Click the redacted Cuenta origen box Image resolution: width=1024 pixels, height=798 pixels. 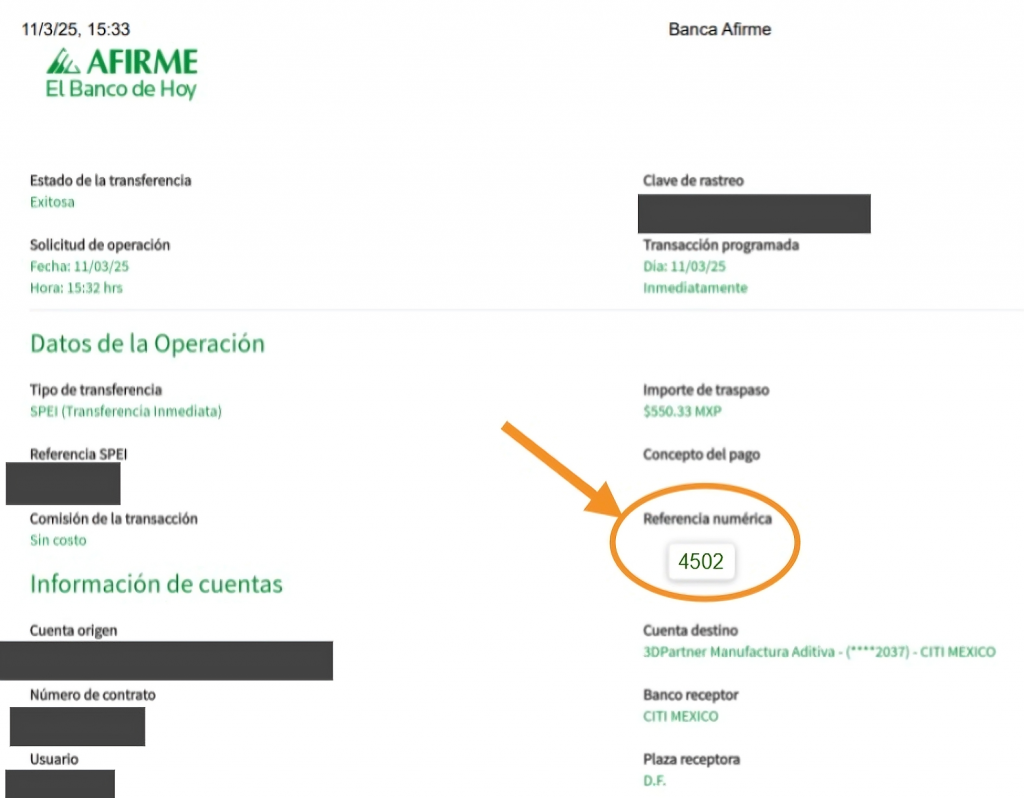click(166, 661)
